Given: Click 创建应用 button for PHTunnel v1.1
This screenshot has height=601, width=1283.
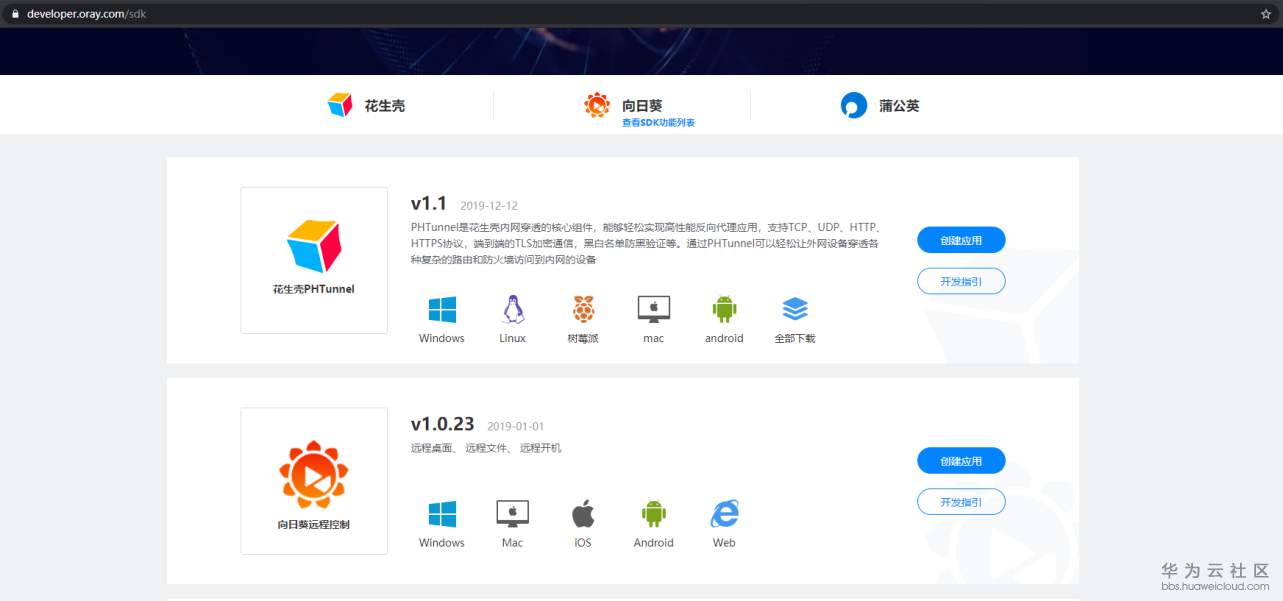Looking at the screenshot, I should coord(961,240).
